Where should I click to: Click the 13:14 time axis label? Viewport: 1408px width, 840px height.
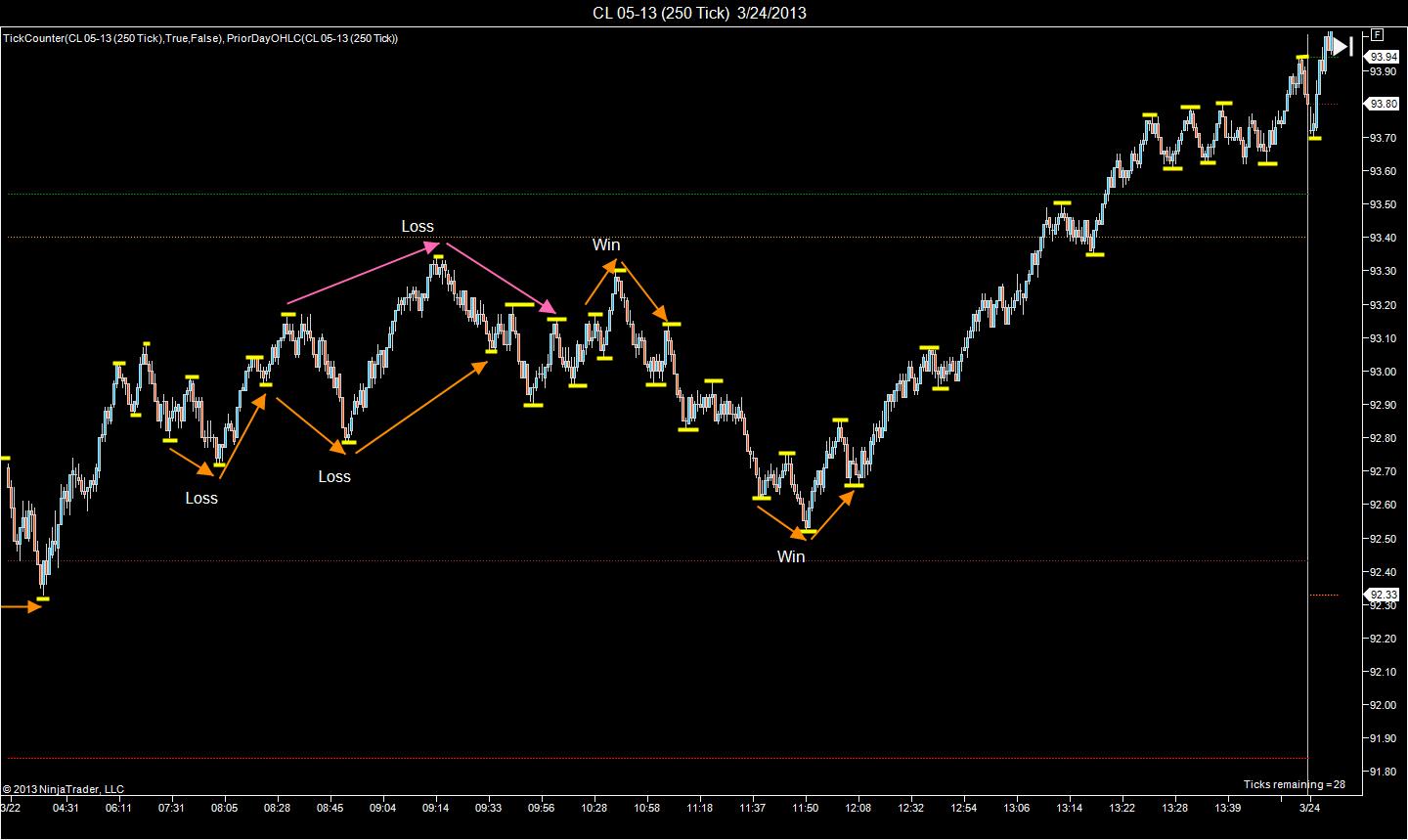pos(1070,808)
